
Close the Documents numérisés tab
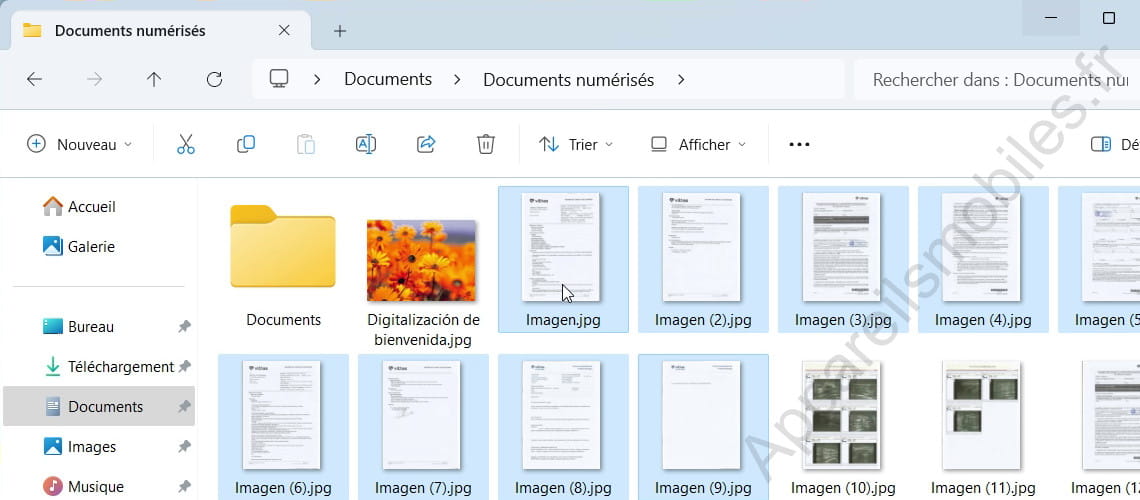point(284,31)
